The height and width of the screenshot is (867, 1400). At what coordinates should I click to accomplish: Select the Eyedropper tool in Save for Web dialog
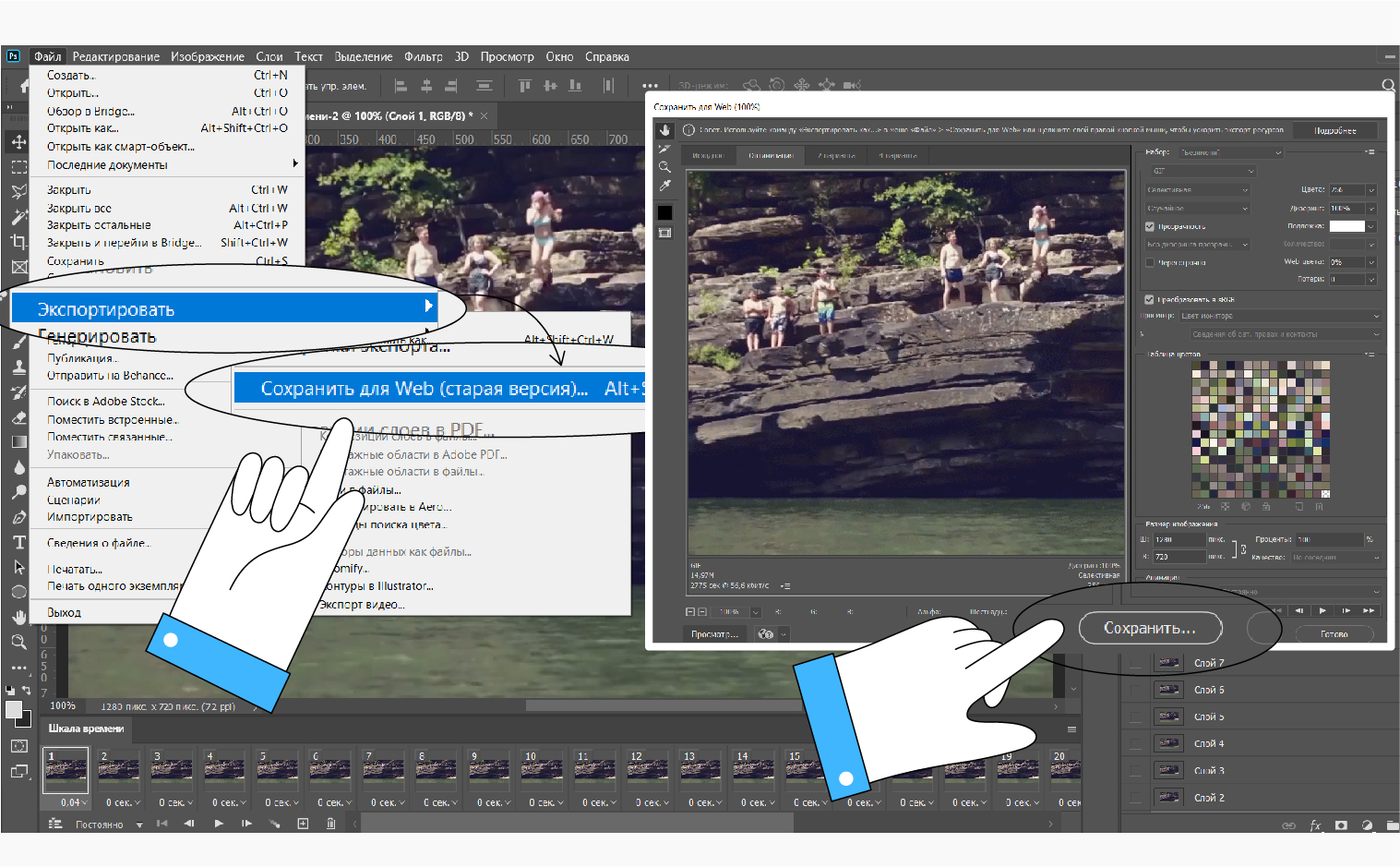click(664, 186)
